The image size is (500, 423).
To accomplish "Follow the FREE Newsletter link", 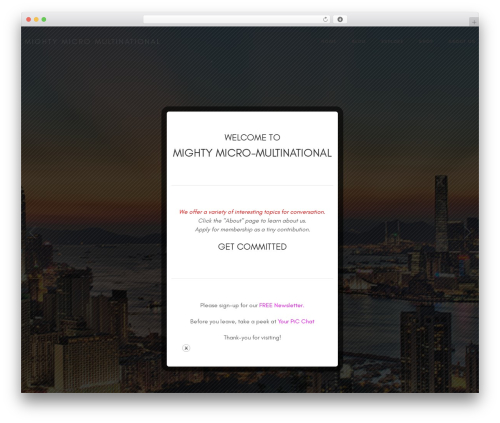I will pyautogui.click(x=281, y=305).
